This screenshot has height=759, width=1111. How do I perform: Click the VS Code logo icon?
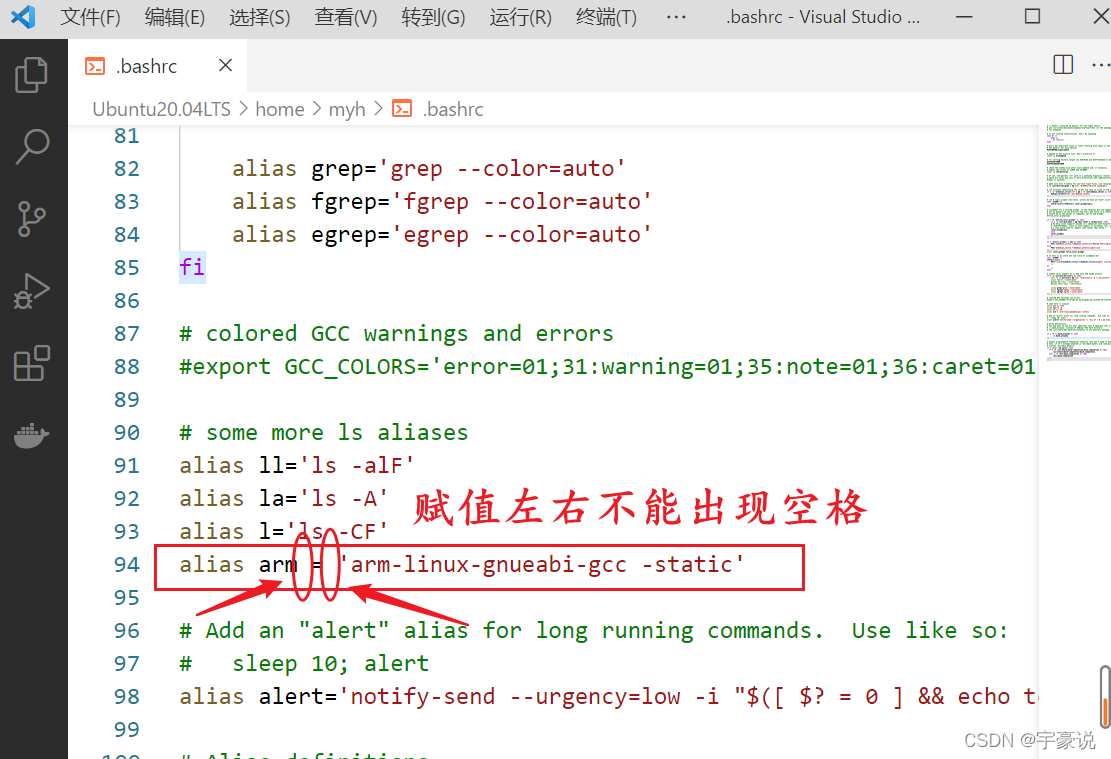[23, 16]
